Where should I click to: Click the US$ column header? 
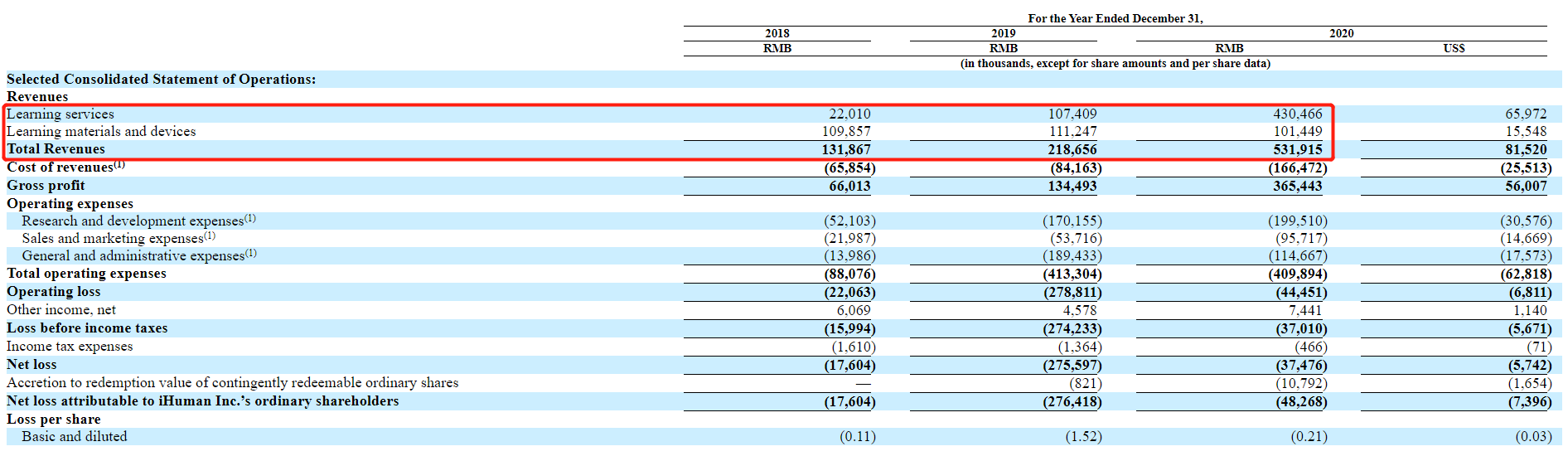pyautogui.click(x=1454, y=49)
